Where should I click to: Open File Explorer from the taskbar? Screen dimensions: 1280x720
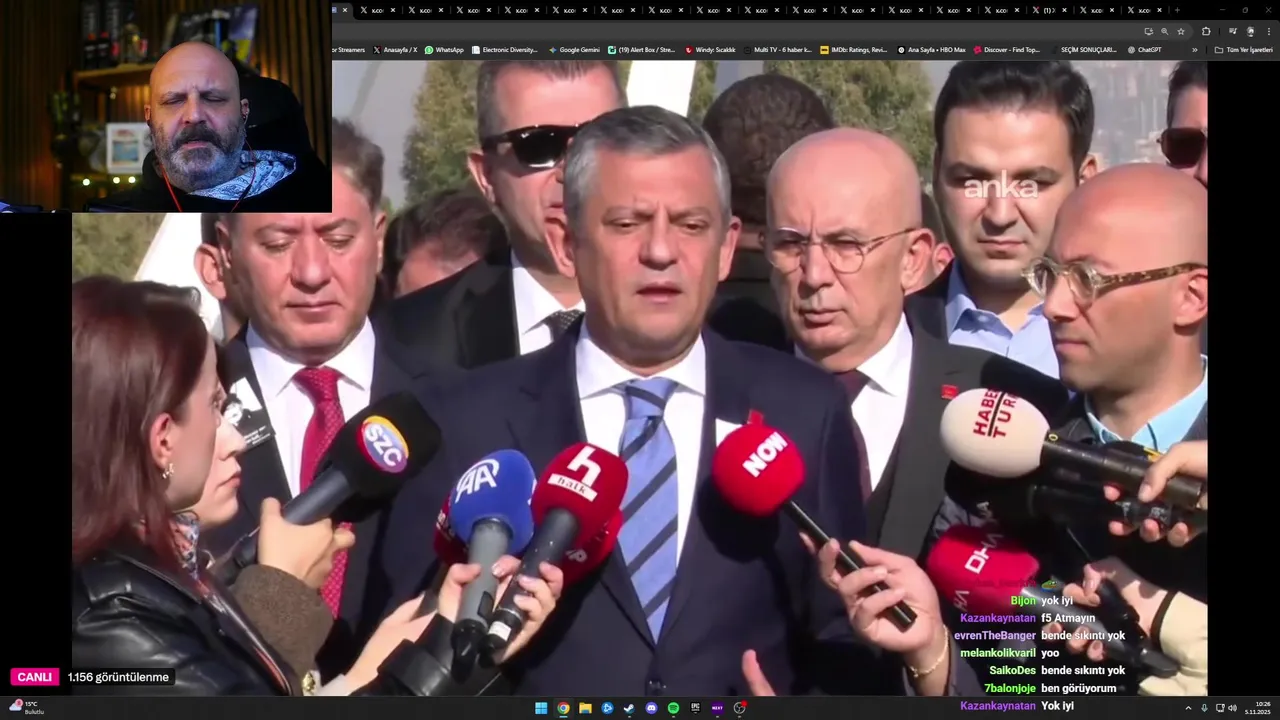(585, 708)
